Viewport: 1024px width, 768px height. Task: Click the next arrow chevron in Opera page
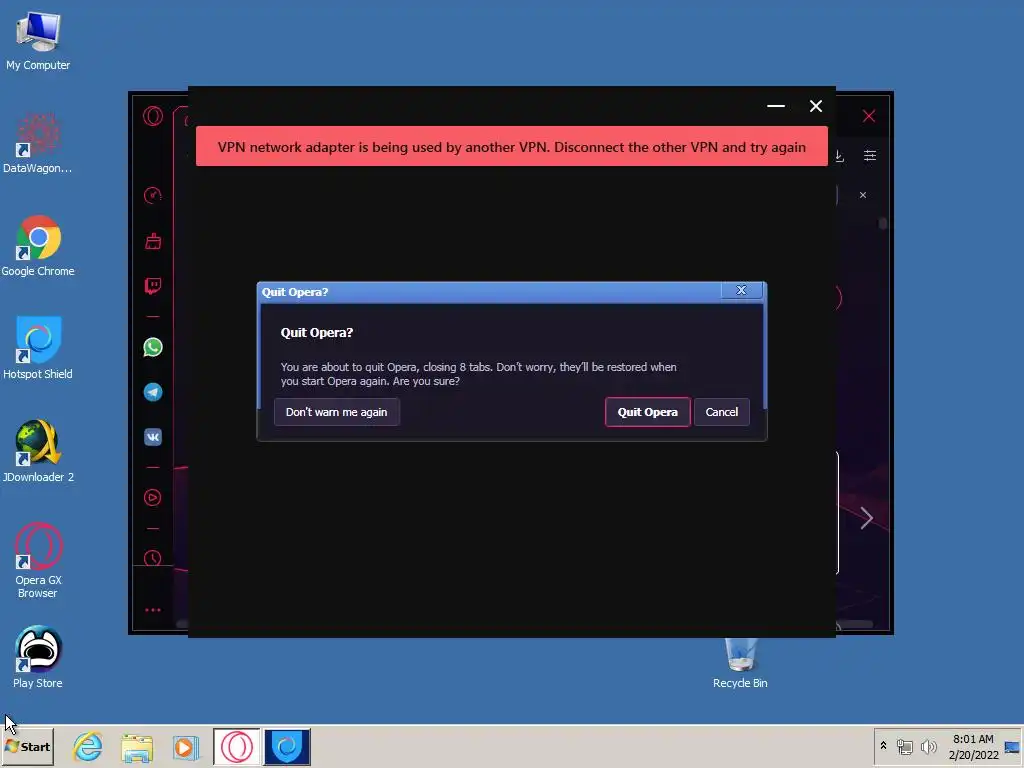pos(867,518)
